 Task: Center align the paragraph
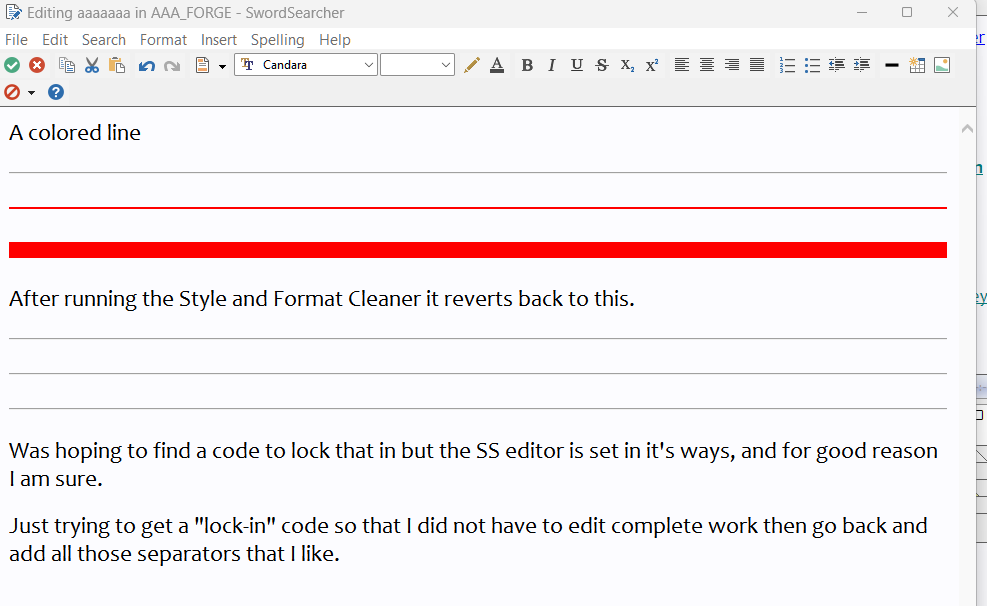click(x=707, y=65)
